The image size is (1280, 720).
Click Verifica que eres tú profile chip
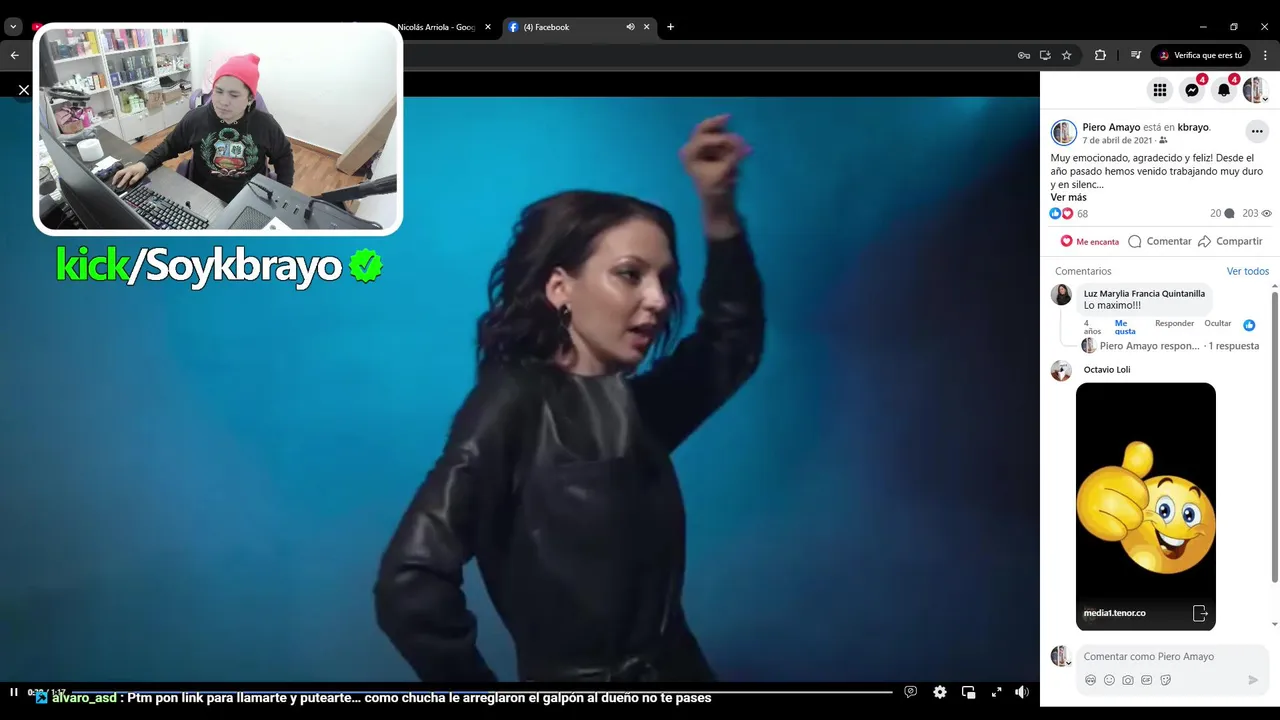click(1201, 55)
